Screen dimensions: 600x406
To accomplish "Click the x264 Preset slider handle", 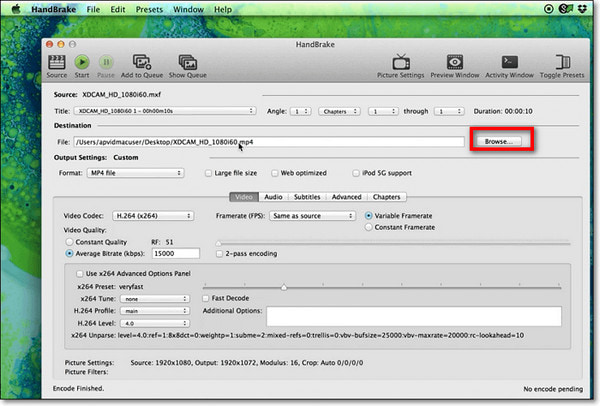I will 284,287.
